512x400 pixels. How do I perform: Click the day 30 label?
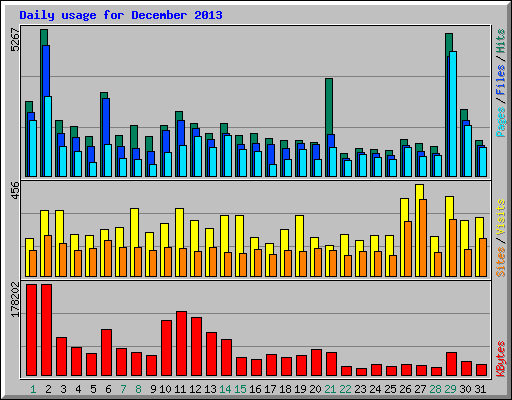pyautogui.click(x=465, y=389)
